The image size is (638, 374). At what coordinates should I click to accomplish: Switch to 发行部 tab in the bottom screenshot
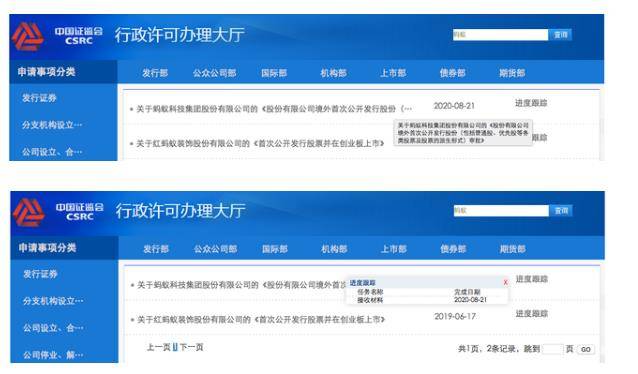point(156,249)
